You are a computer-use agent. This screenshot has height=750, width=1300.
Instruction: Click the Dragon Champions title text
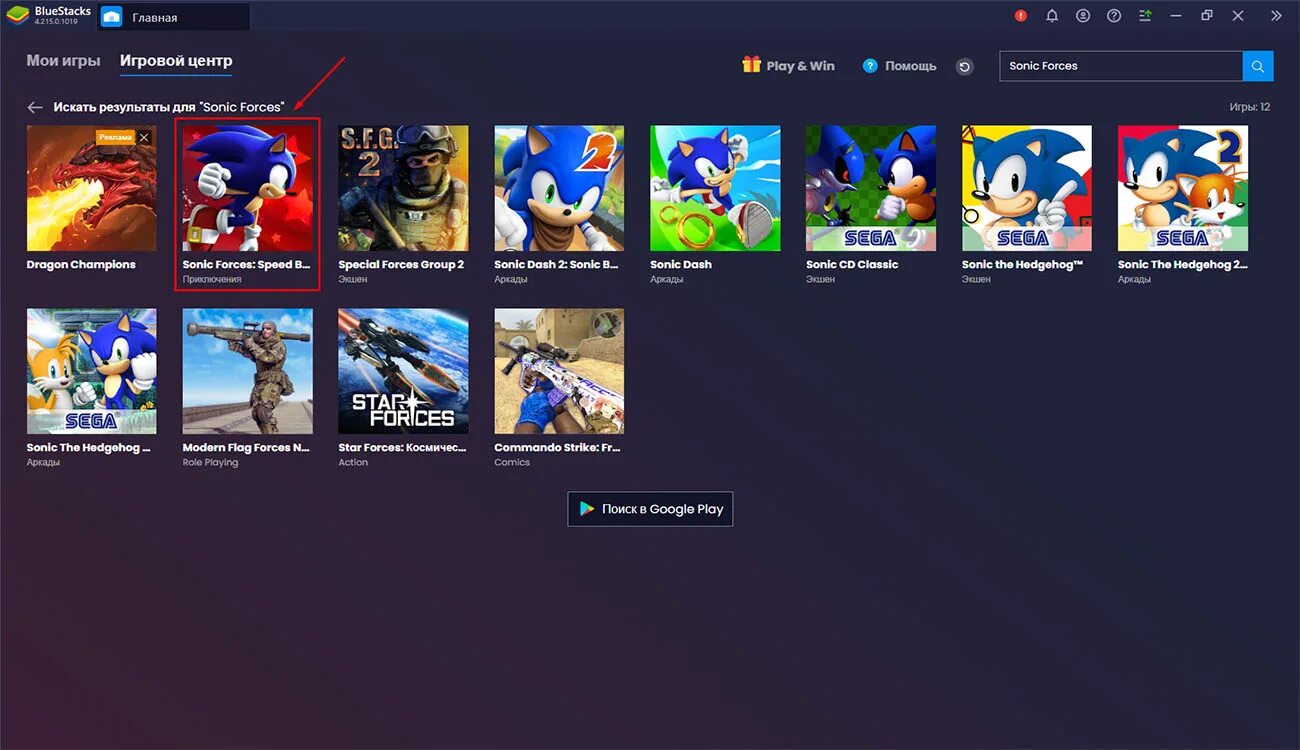[x=81, y=265]
